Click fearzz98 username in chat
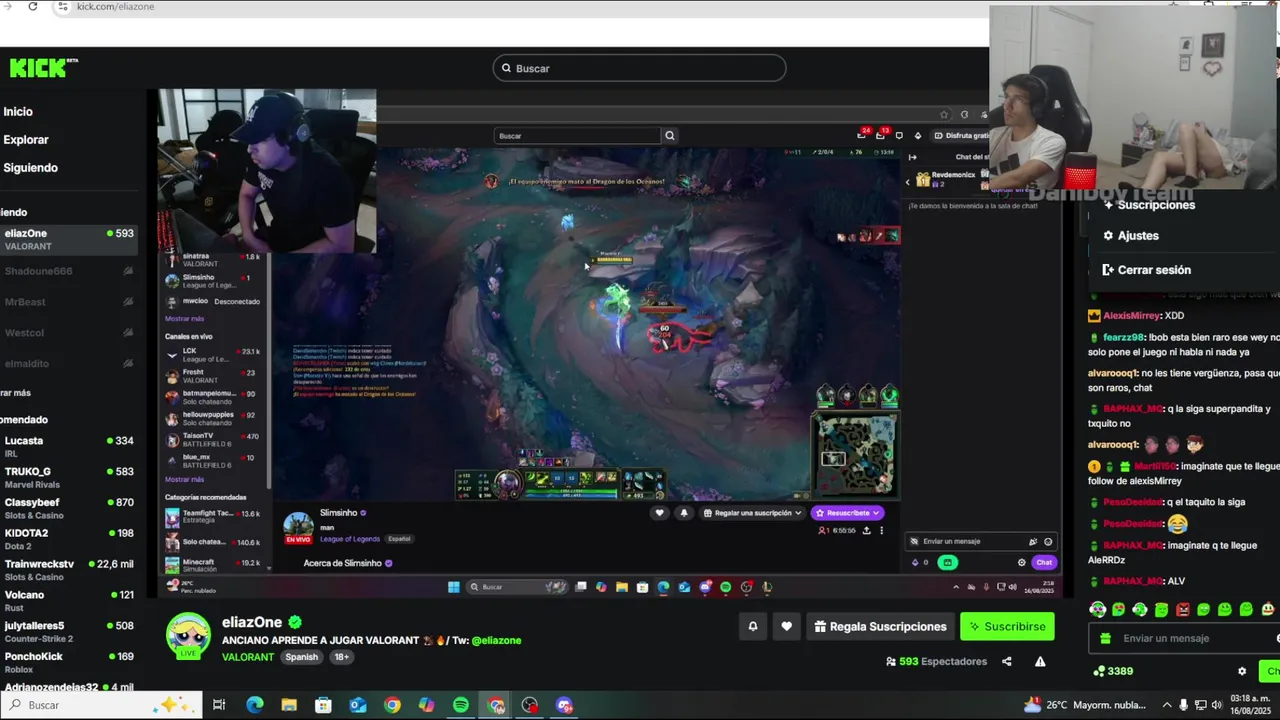Image resolution: width=1280 pixels, height=720 pixels. (1123, 338)
